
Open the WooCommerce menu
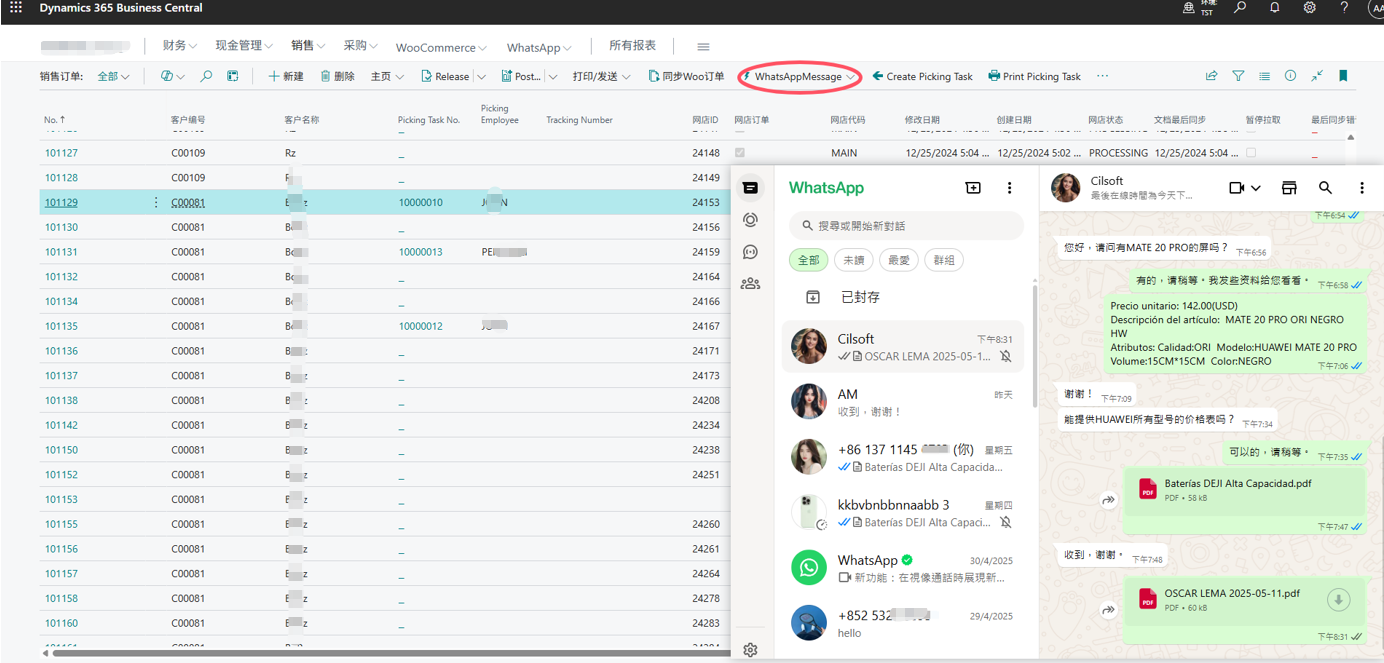click(x=441, y=47)
